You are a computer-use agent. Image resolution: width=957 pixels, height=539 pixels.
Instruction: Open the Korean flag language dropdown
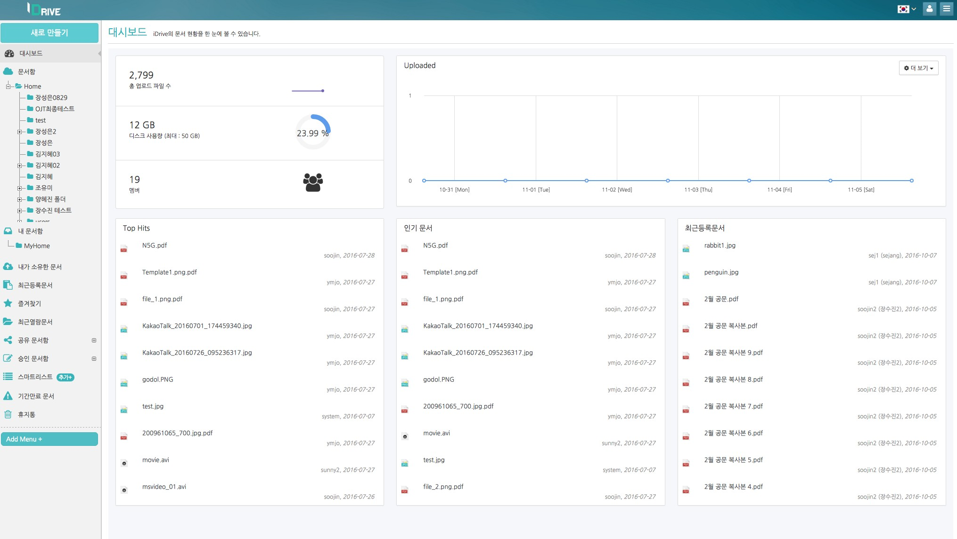click(906, 9)
